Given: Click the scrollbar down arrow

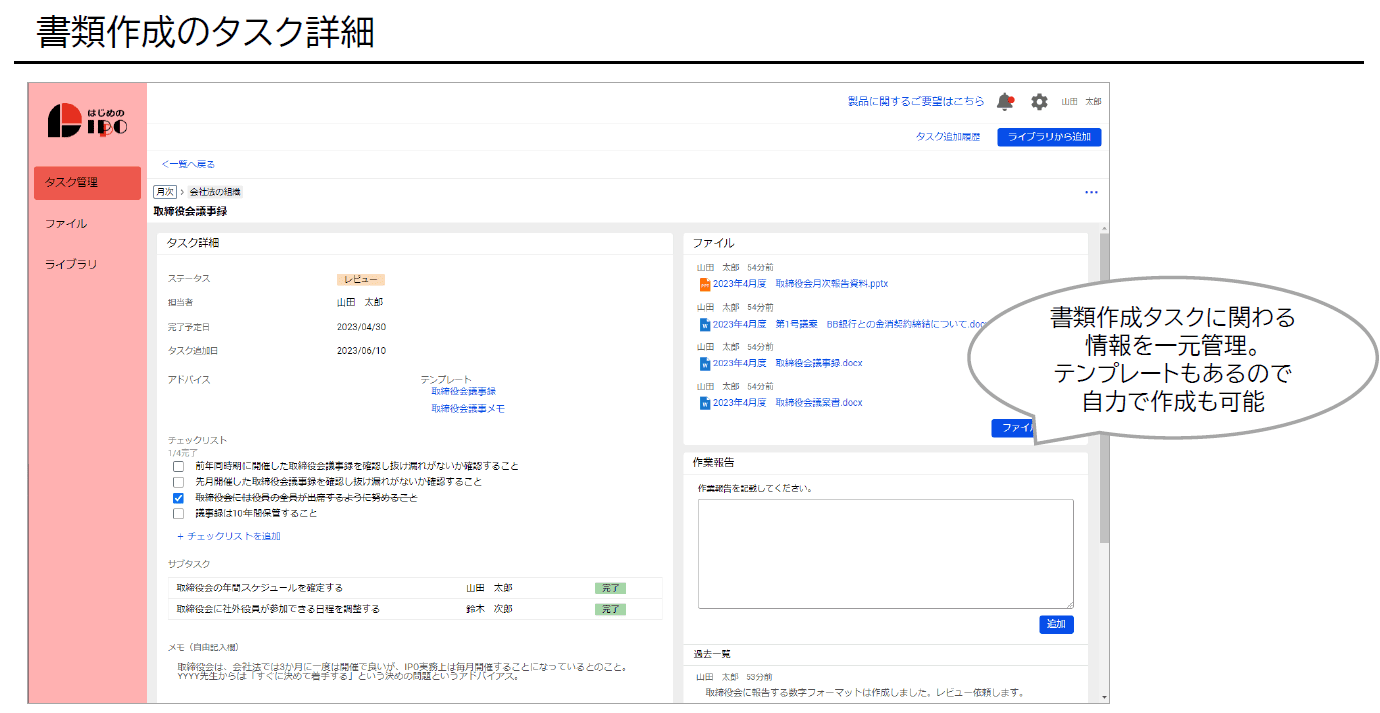Looking at the screenshot, I should pos(1104,697).
